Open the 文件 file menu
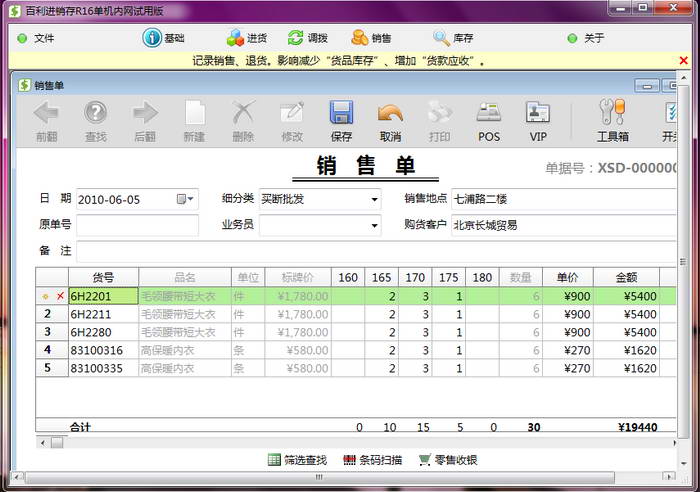The image size is (700, 492). point(36,38)
